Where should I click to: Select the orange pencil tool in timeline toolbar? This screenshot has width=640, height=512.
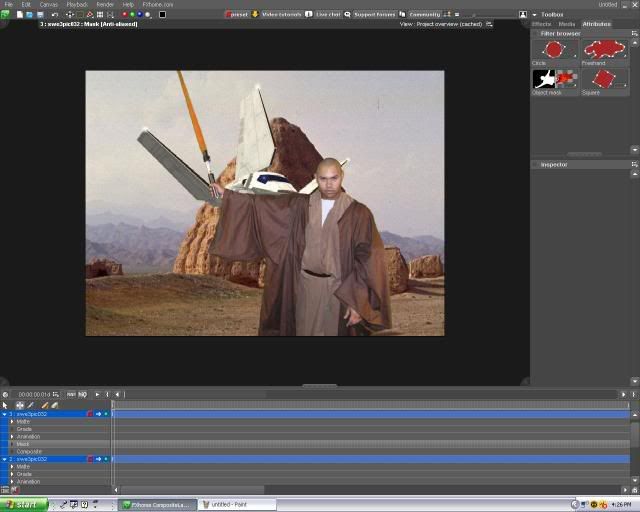(44, 405)
